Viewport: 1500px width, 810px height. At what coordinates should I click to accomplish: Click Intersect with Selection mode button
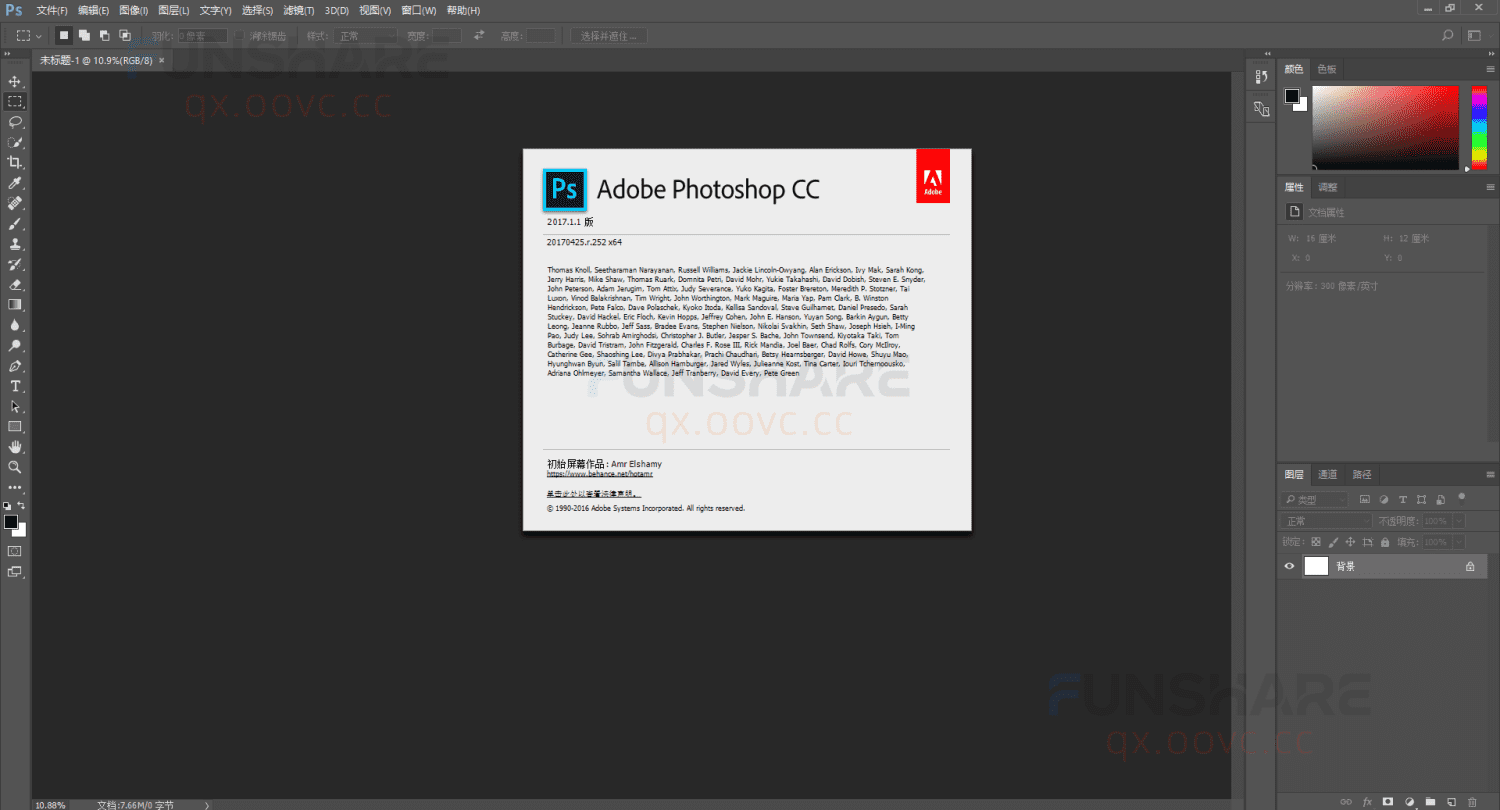click(125, 35)
